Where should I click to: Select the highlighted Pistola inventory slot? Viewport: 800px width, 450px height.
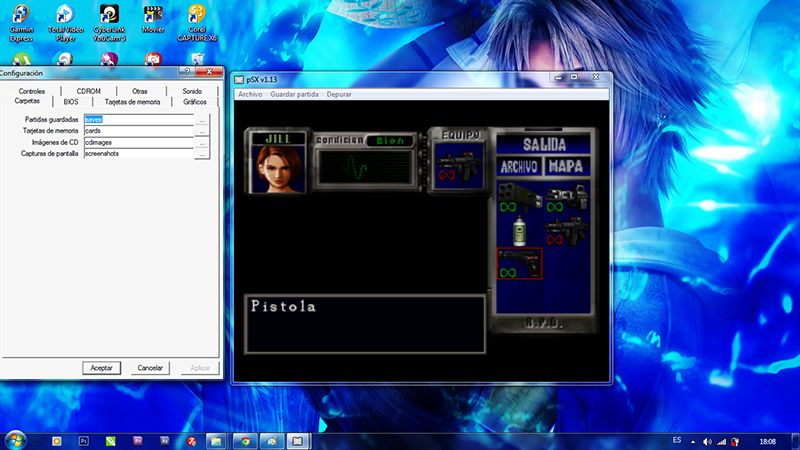[x=519, y=264]
